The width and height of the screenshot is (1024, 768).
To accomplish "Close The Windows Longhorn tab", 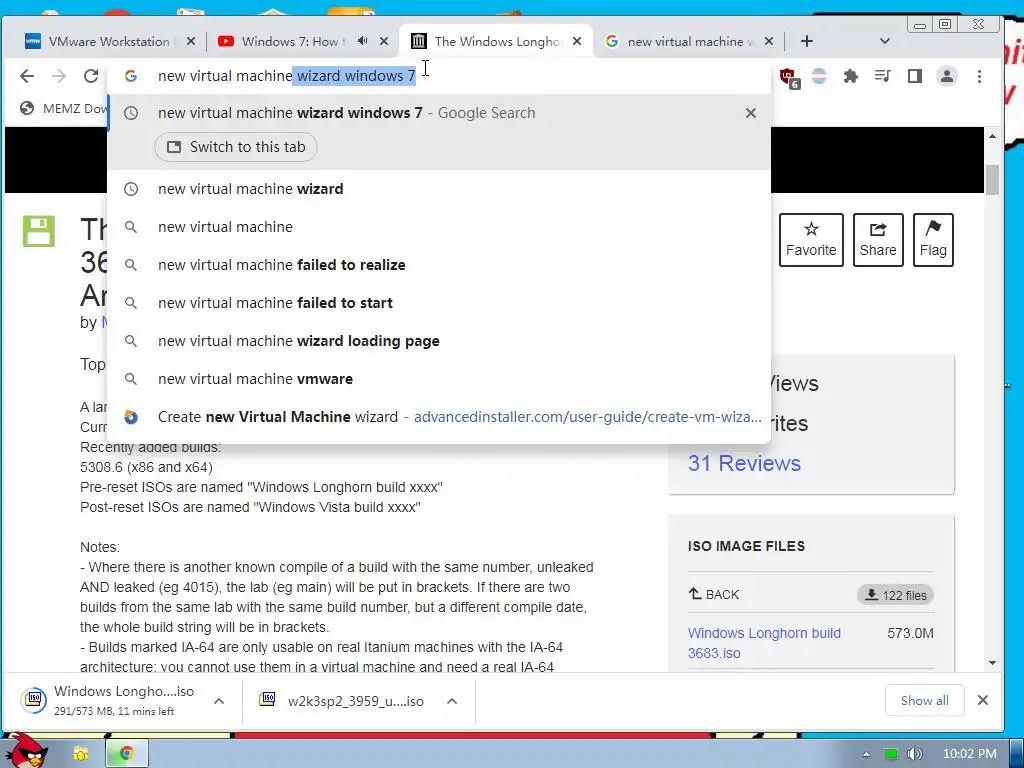I will [577, 41].
